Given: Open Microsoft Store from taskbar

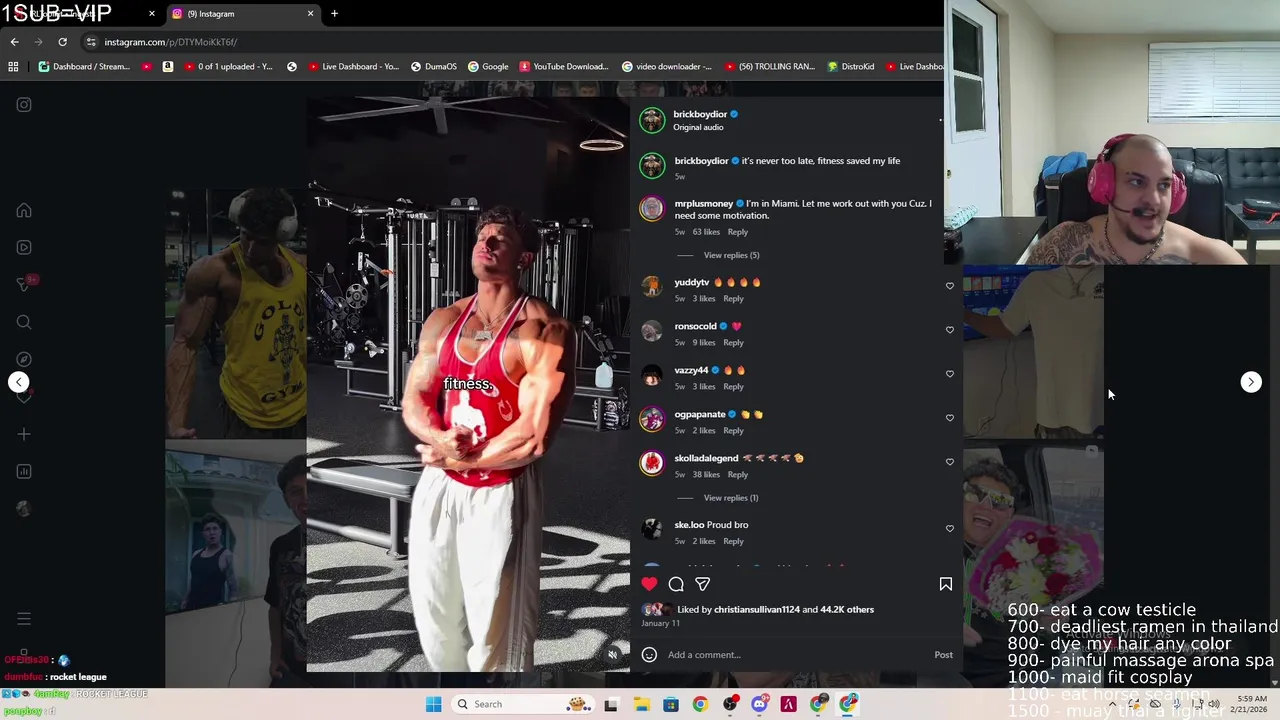Looking at the screenshot, I should (671, 704).
